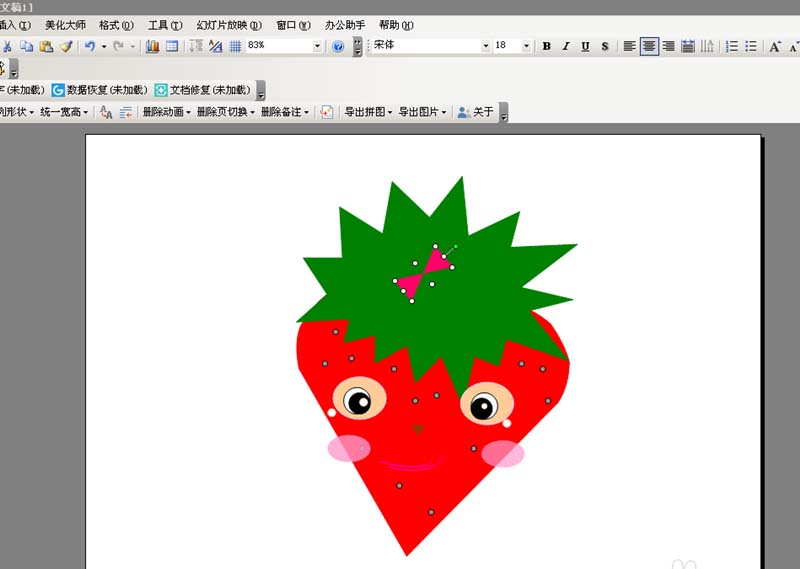Click the Redo arrow icon
The width and height of the screenshot is (800, 569).
click(118, 46)
